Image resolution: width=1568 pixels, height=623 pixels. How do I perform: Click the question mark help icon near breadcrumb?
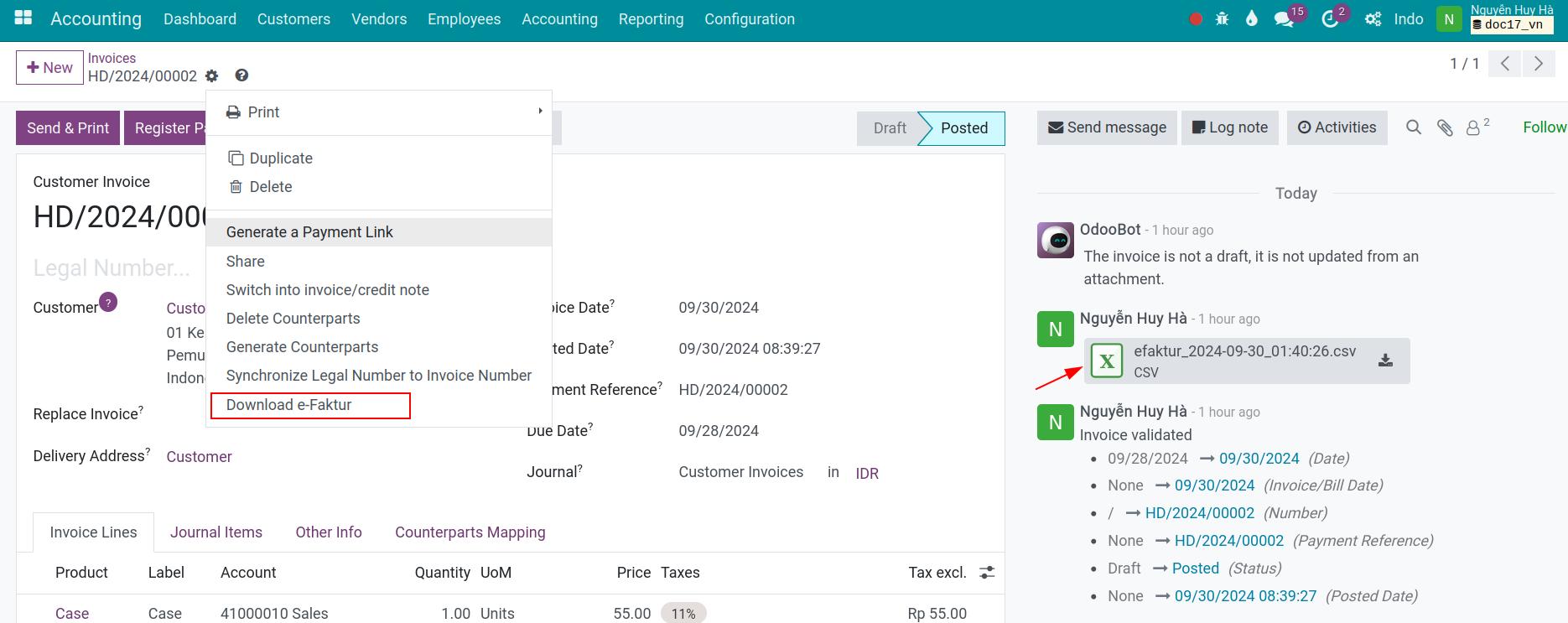(x=241, y=75)
